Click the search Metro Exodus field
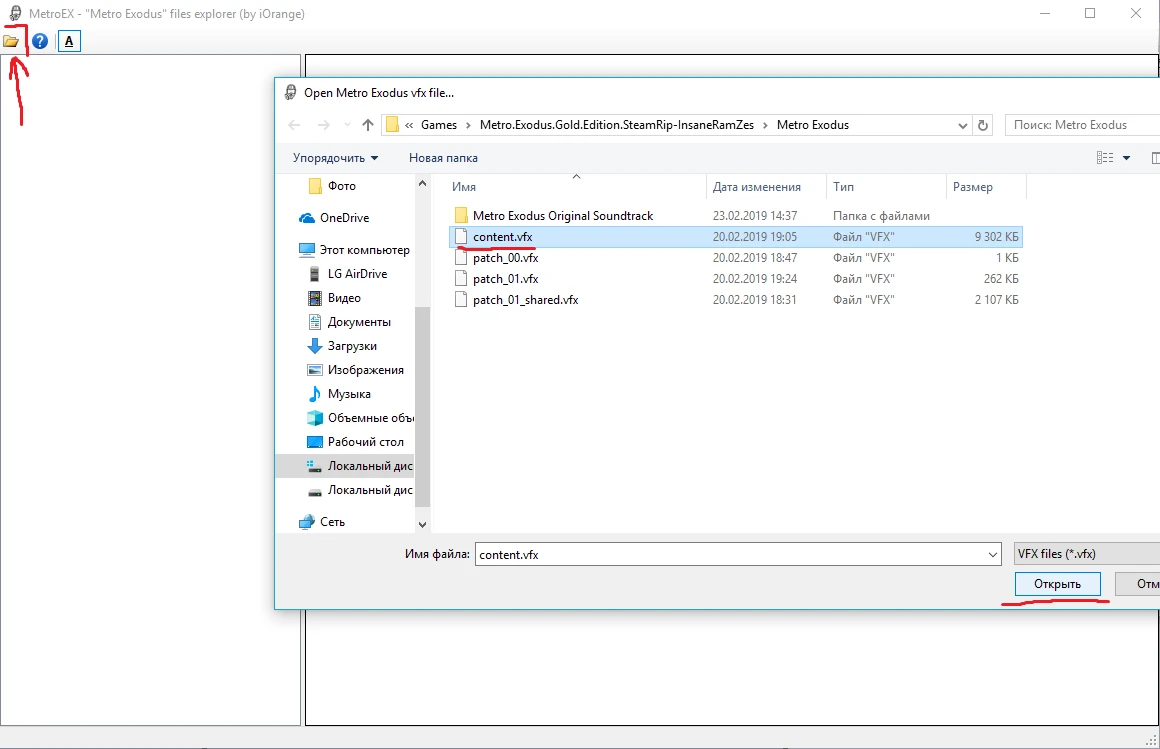This screenshot has width=1160, height=749. tap(1080, 125)
